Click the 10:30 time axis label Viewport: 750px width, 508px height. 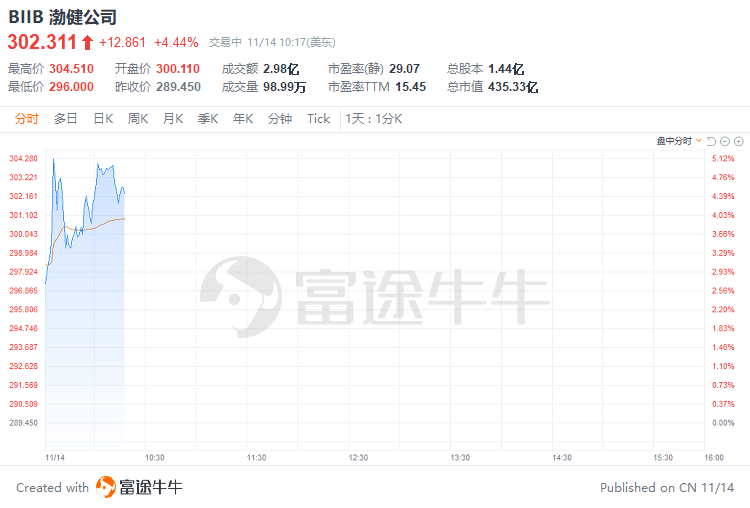point(154,458)
